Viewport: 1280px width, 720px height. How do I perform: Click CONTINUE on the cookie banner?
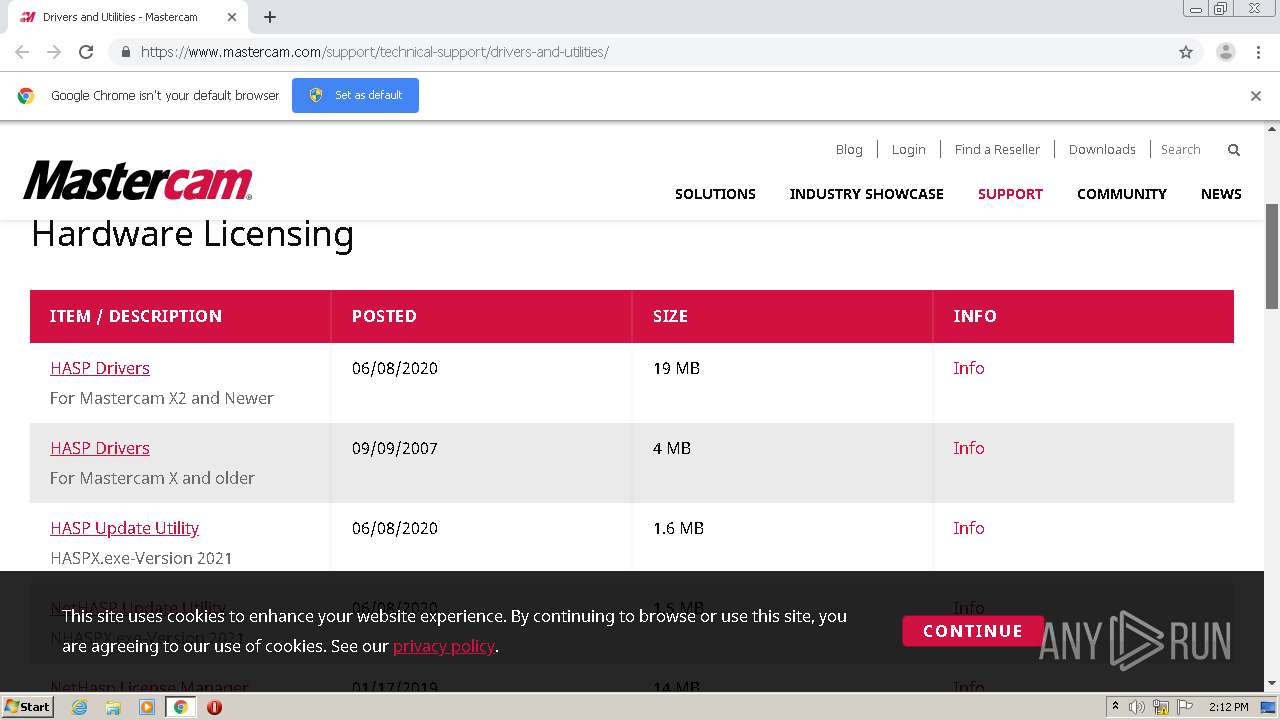973,631
